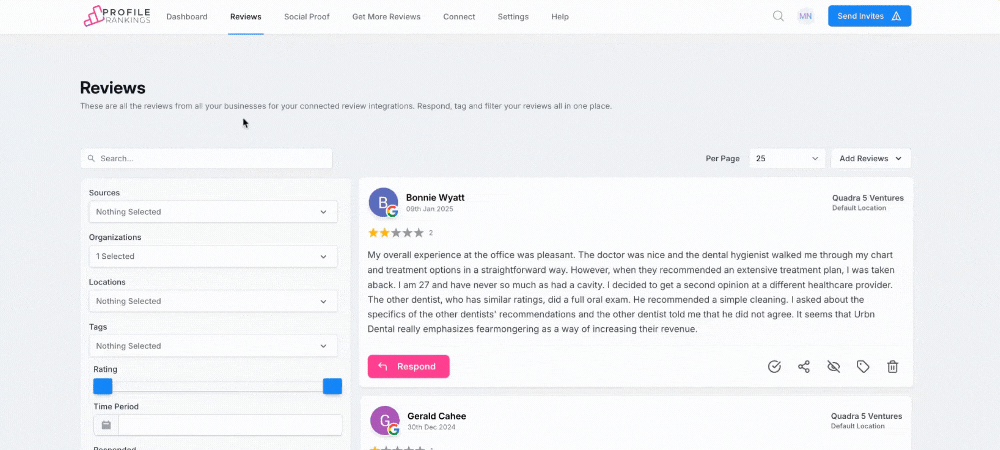Image resolution: width=1000 pixels, height=450 pixels.
Task: Click the left Rating slider handle
Action: pyautogui.click(x=103, y=387)
